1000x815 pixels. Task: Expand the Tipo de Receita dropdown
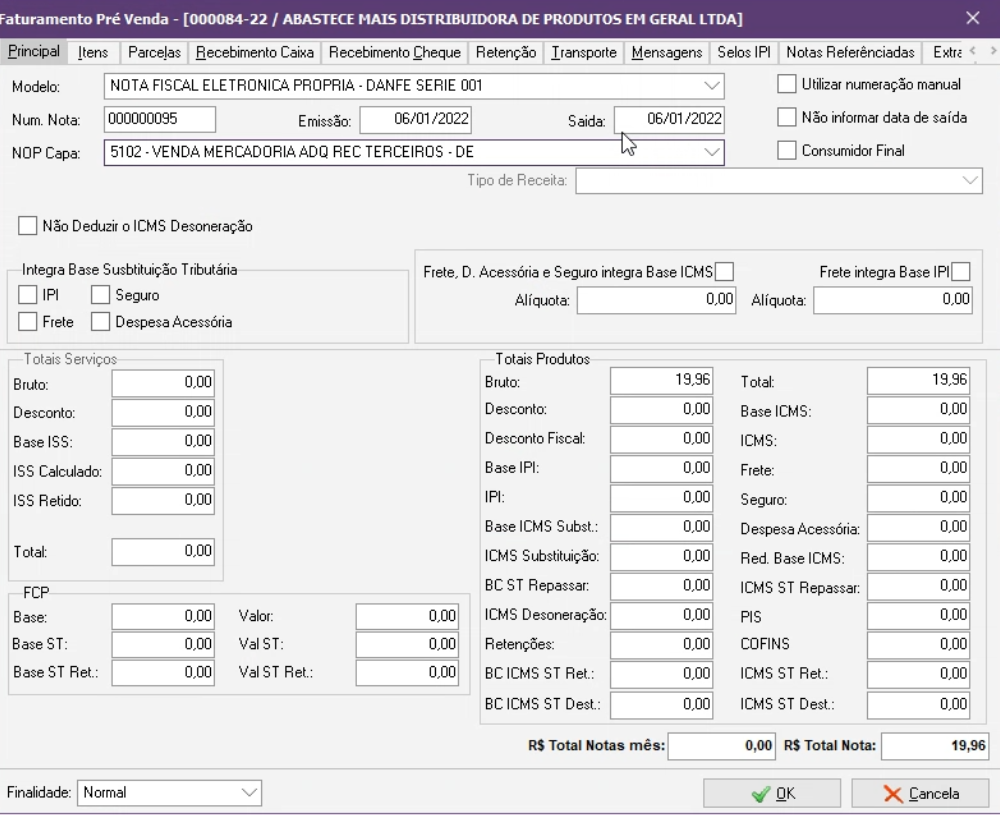click(970, 181)
